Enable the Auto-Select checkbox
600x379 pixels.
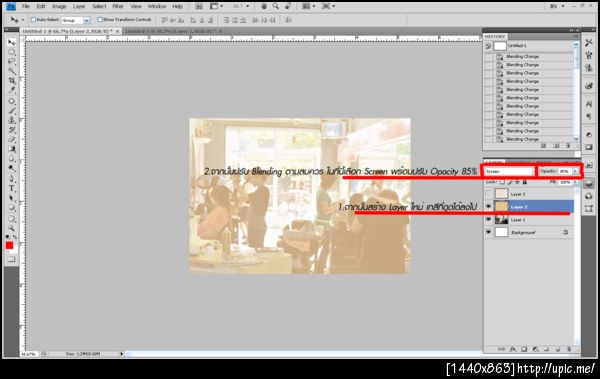[x=33, y=20]
